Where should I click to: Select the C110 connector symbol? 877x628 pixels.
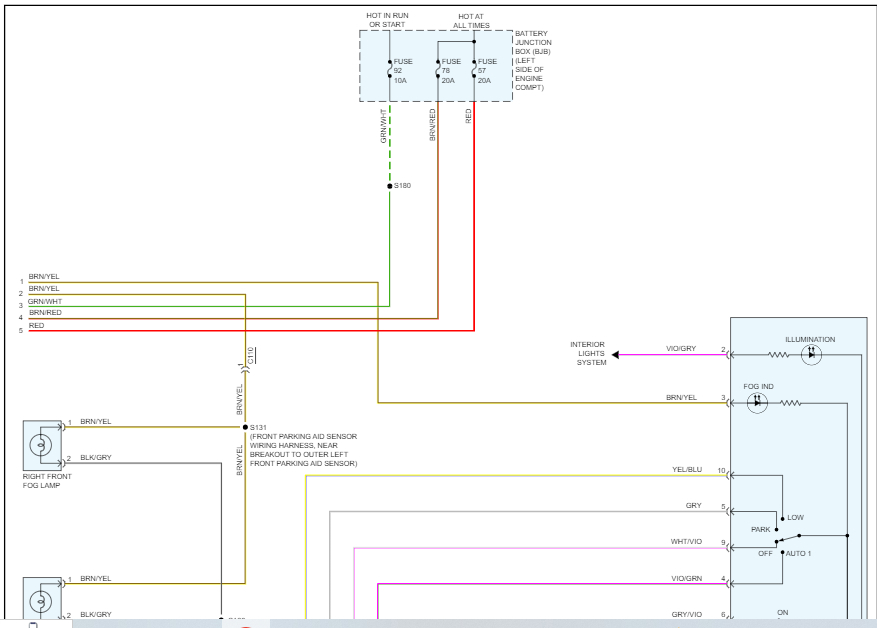coord(245,367)
